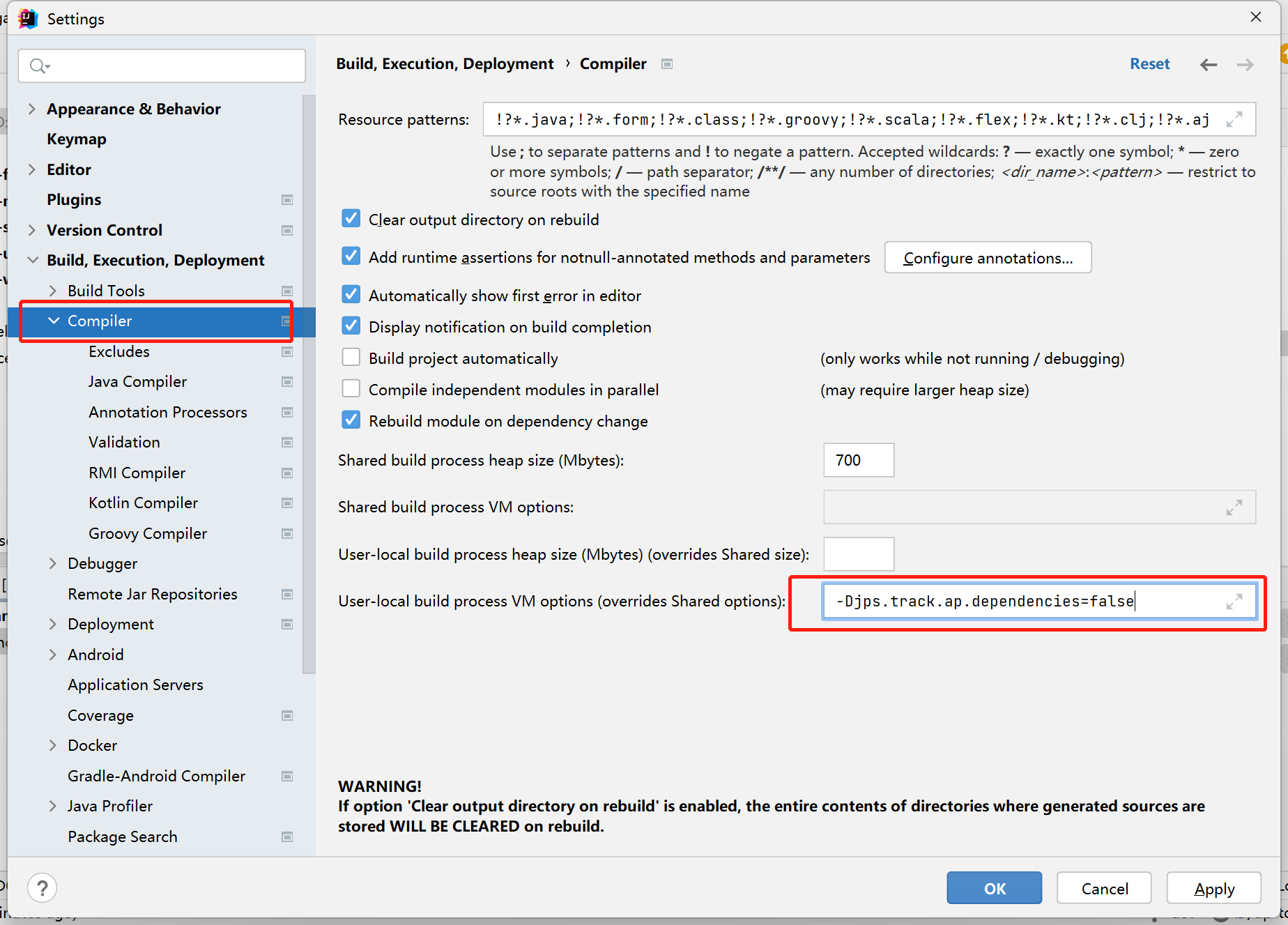Uncheck Rebuild module on dependency change

(x=351, y=420)
